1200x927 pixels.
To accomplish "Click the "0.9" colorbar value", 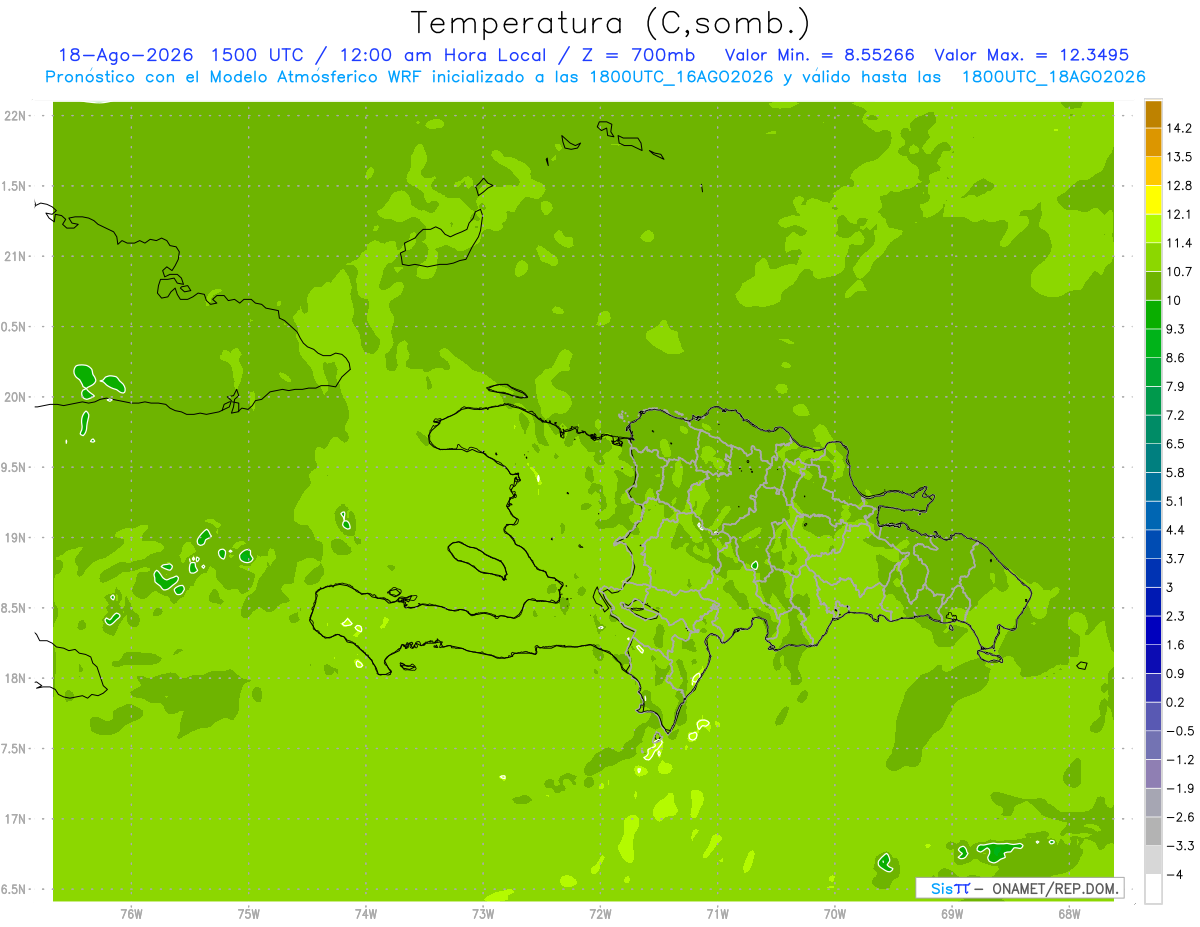I will [1177, 674].
